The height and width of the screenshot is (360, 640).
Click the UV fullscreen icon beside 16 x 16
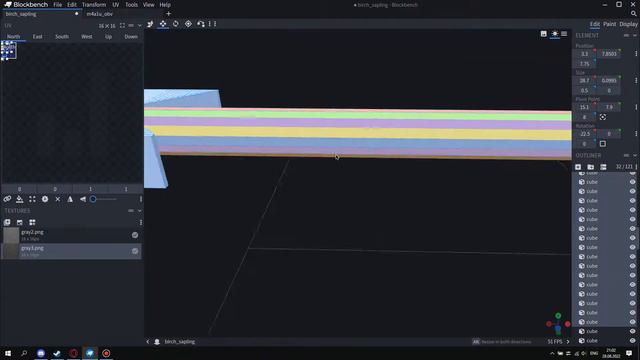[122, 25]
